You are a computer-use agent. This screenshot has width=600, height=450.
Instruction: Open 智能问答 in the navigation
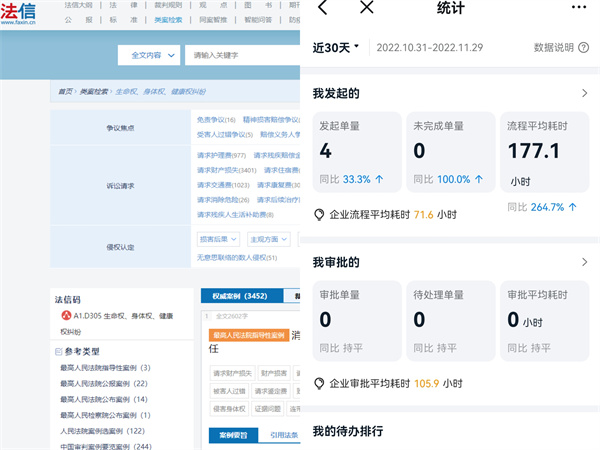(x=258, y=20)
